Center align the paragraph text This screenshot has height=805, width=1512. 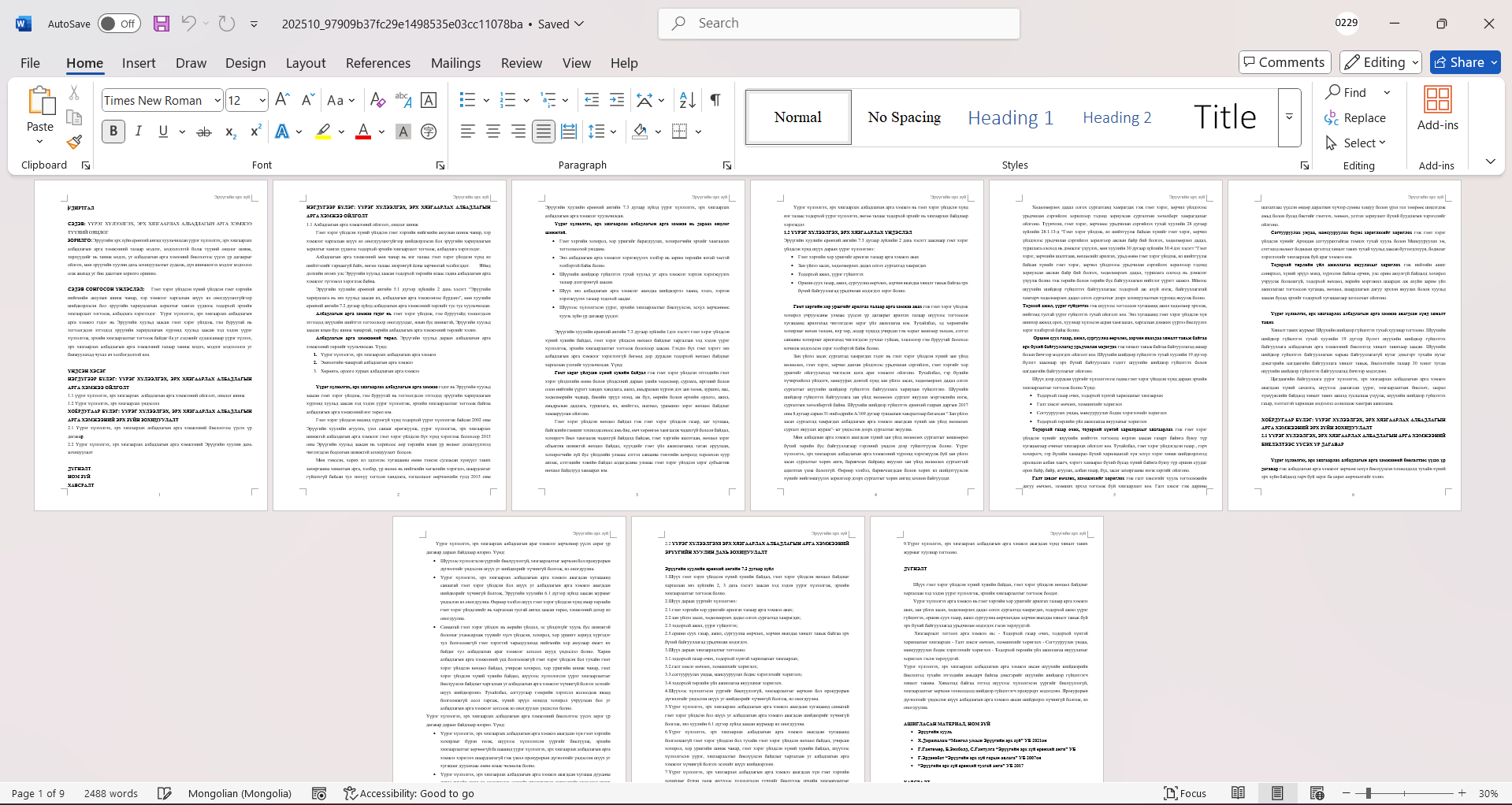click(x=493, y=132)
